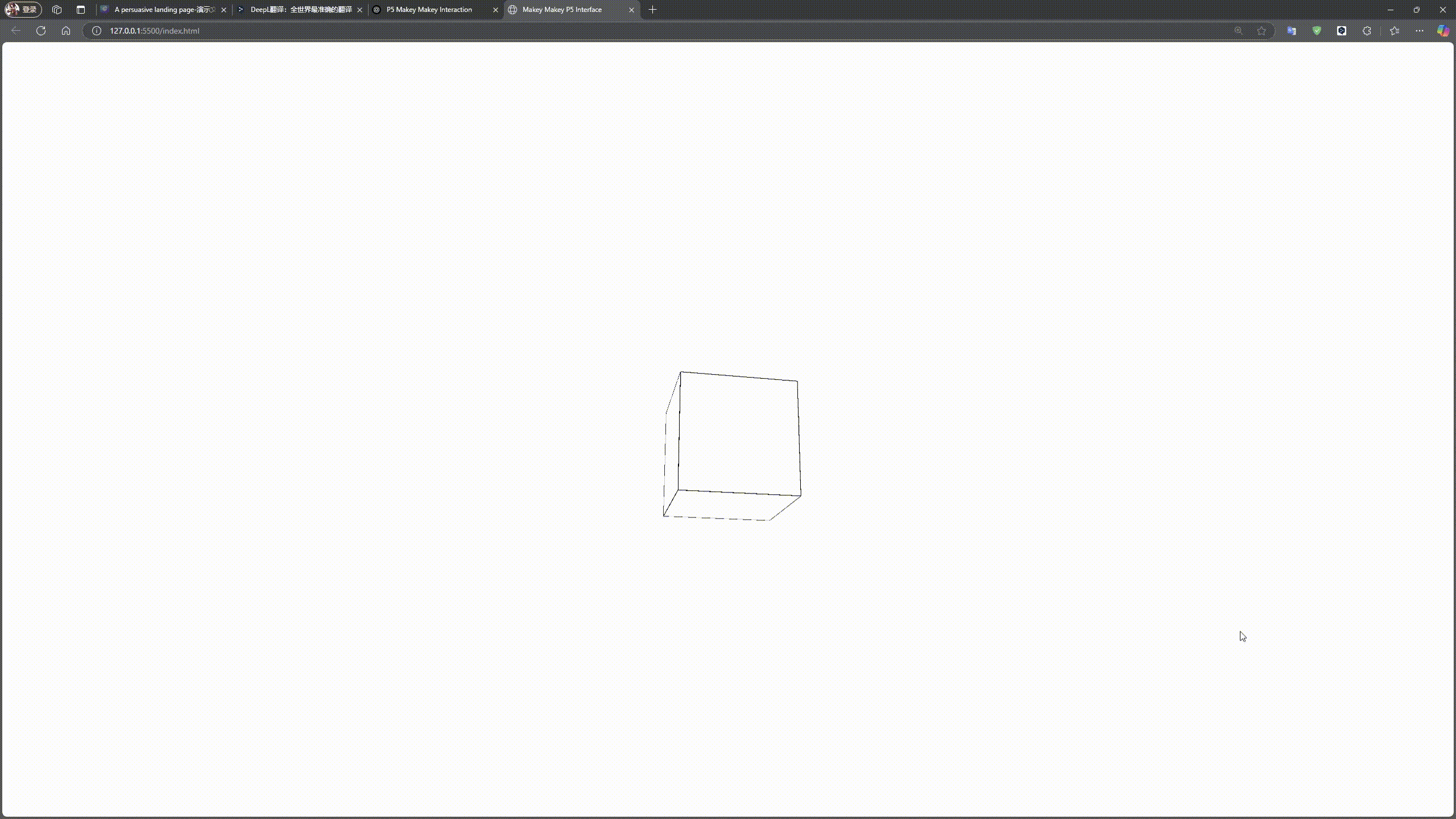This screenshot has height=819, width=1456.
Task: Switch to the P5 Makey Makey Interaction tab
Action: (x=429, y=10)
